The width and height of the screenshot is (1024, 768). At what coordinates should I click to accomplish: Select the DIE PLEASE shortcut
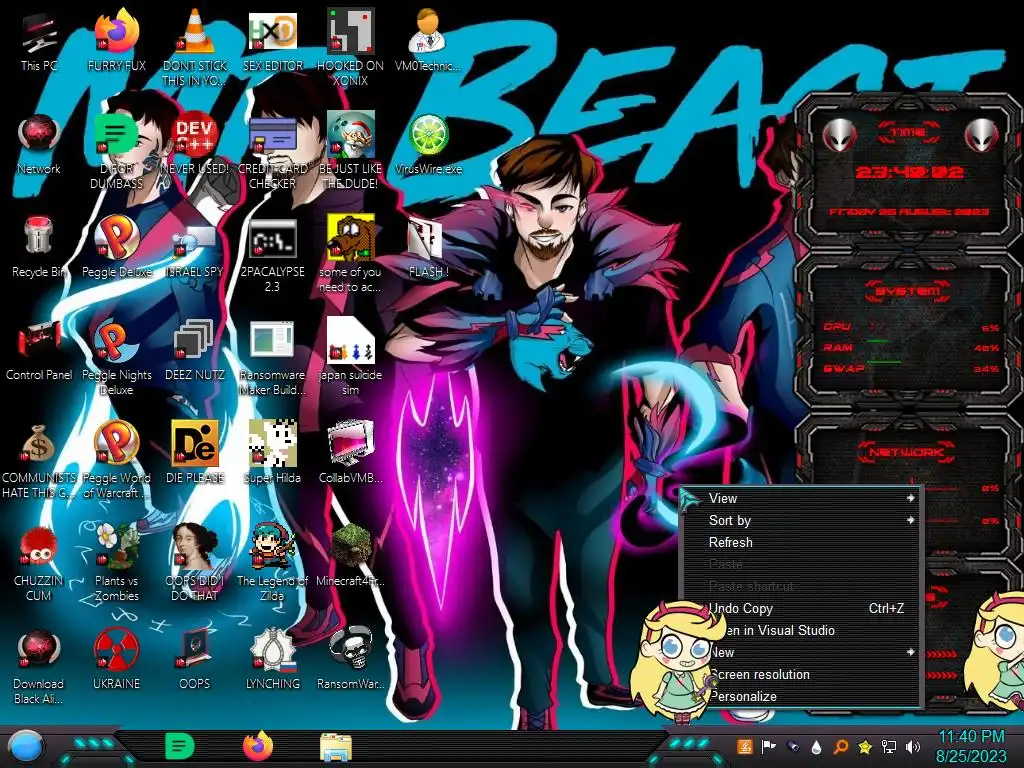[x=195, y=454]
